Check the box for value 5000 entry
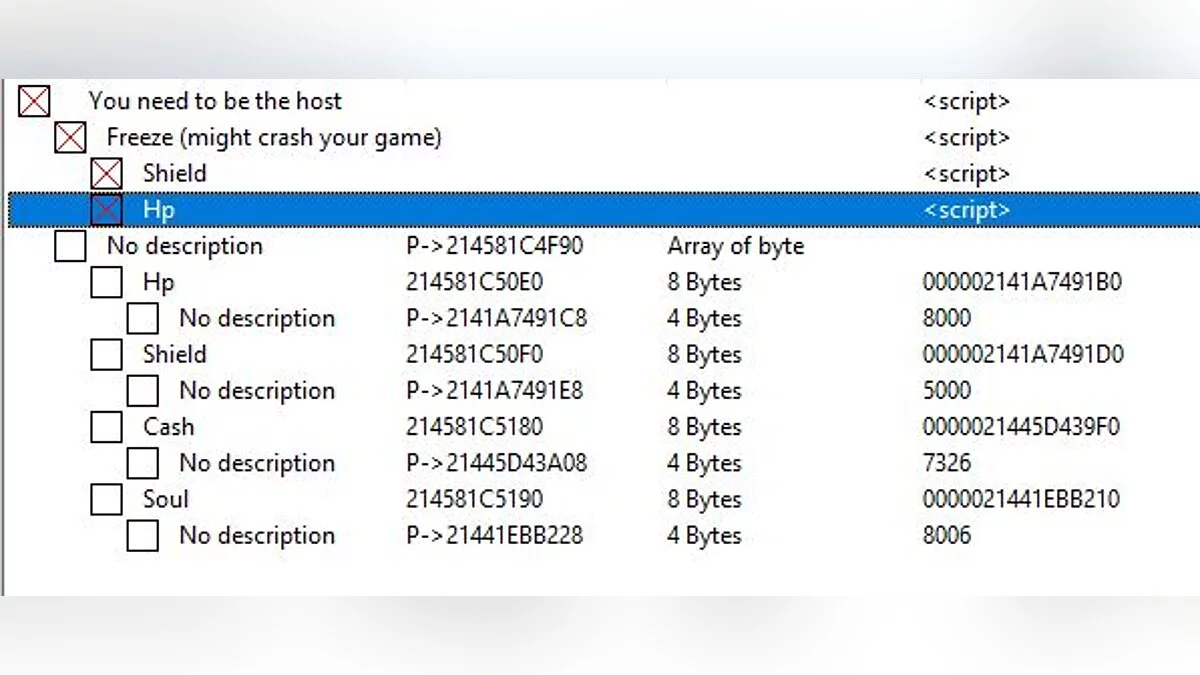Viewport: 1200px width, 675px height. pos(142,390)
